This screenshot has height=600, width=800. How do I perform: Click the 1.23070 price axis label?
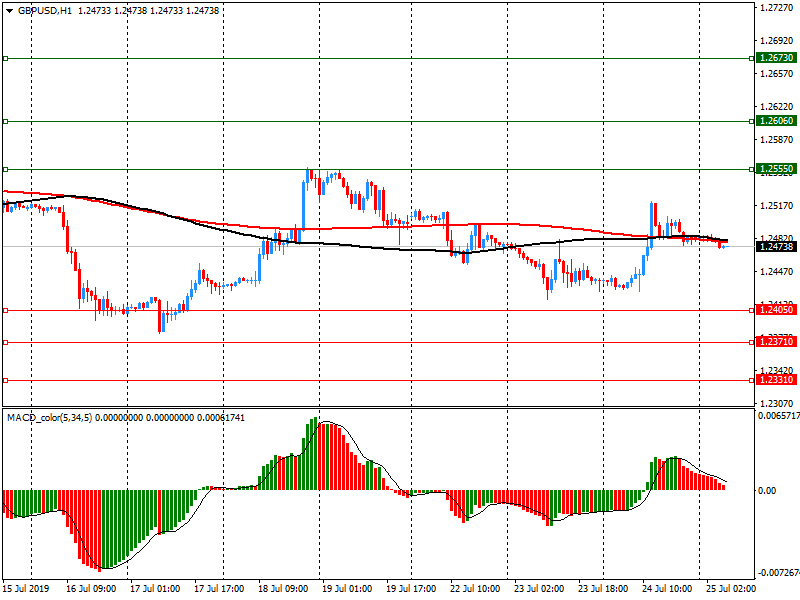[777, 404]
